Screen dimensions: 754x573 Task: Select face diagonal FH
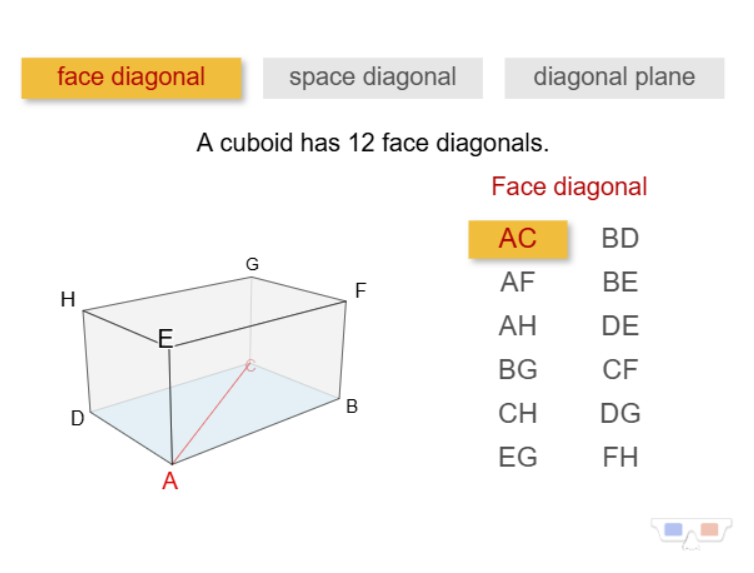620,458
